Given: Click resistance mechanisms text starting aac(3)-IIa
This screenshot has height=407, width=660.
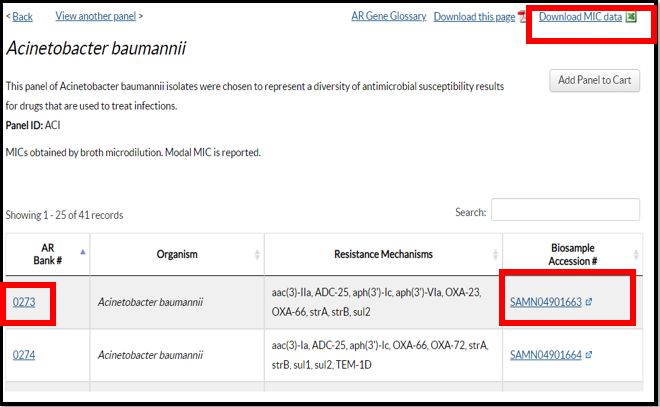Looking at the screenshot, I should click(376, 302).
